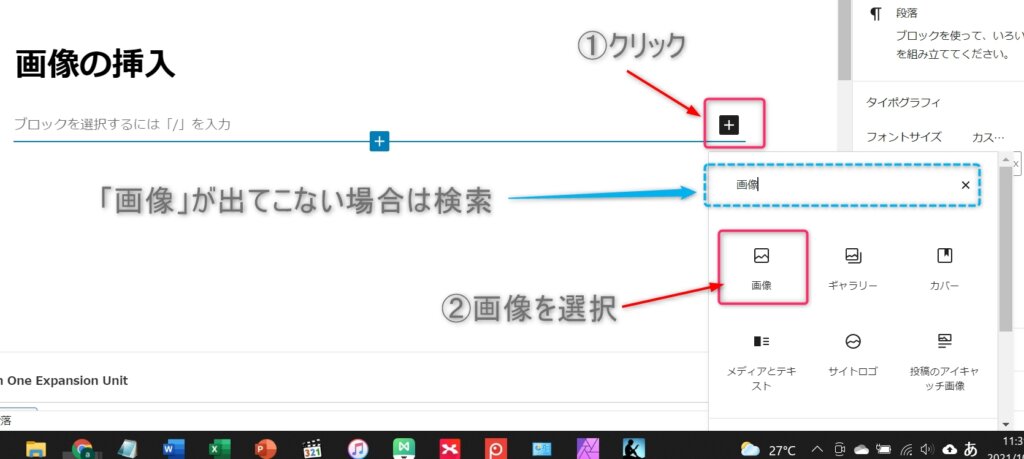
Task: Select the 画像 image block
Action: 762,268
